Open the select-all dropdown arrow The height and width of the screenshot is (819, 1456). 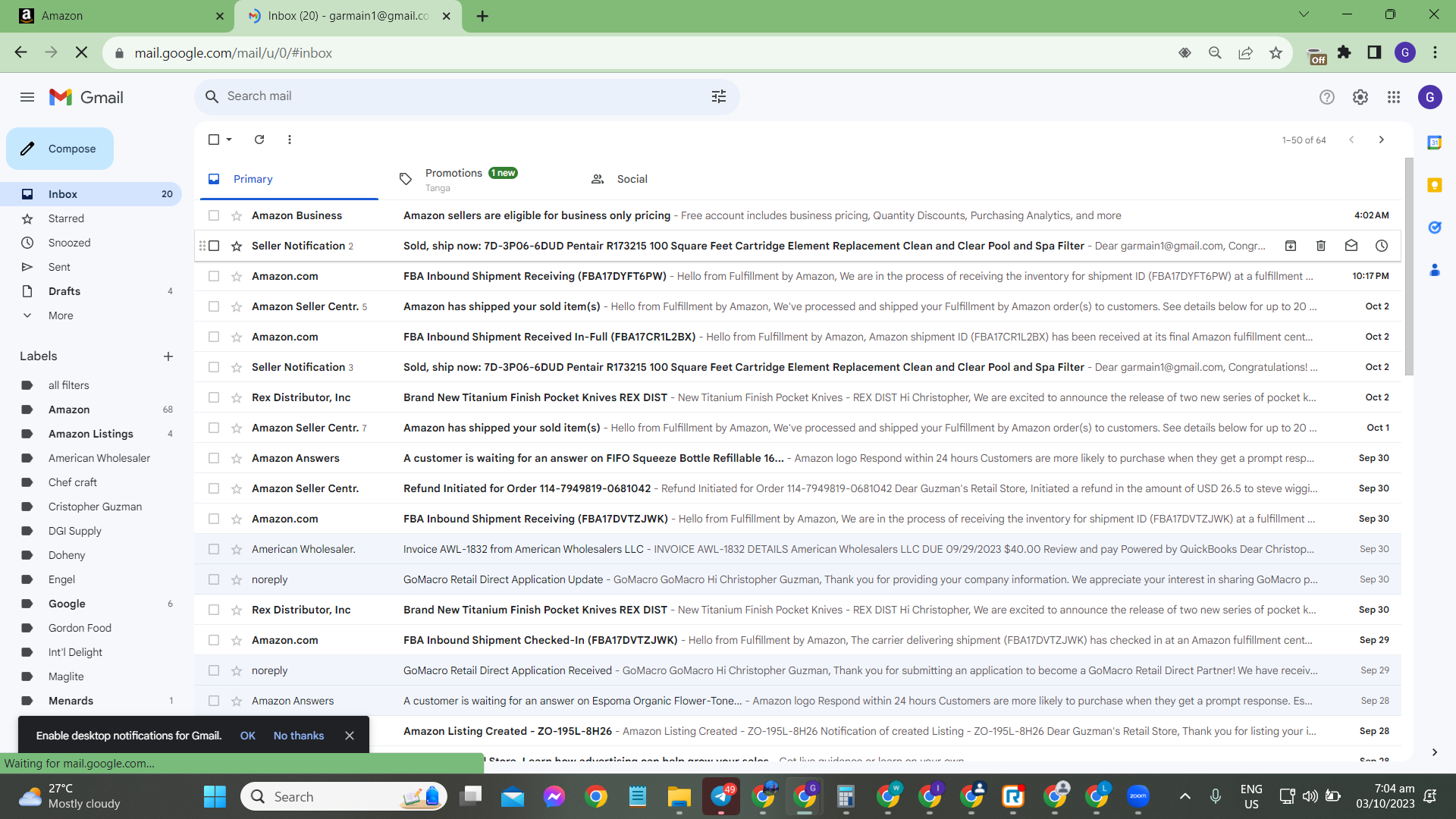tap(229, 140)
